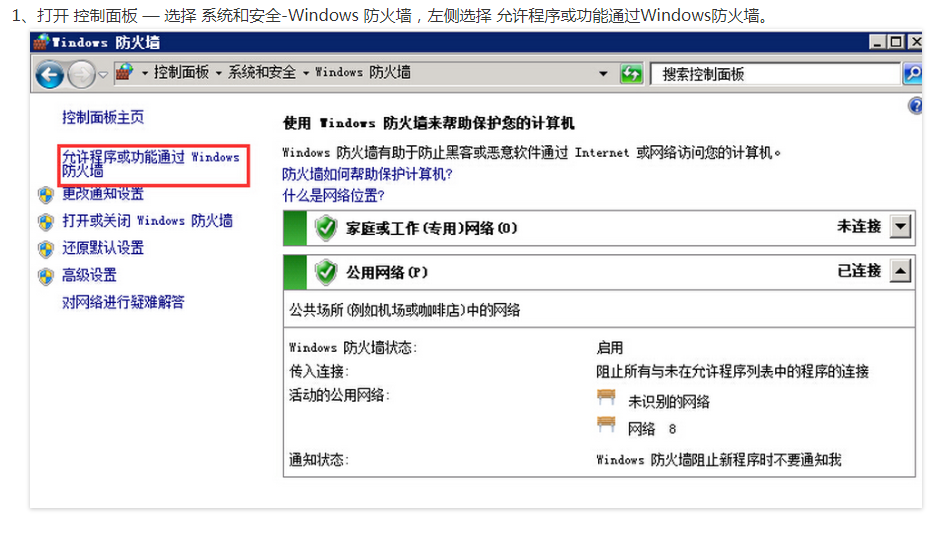Open address bar history dropdown arrow
Viewport: 952px width, 539px height.
[x=603, y=73]
